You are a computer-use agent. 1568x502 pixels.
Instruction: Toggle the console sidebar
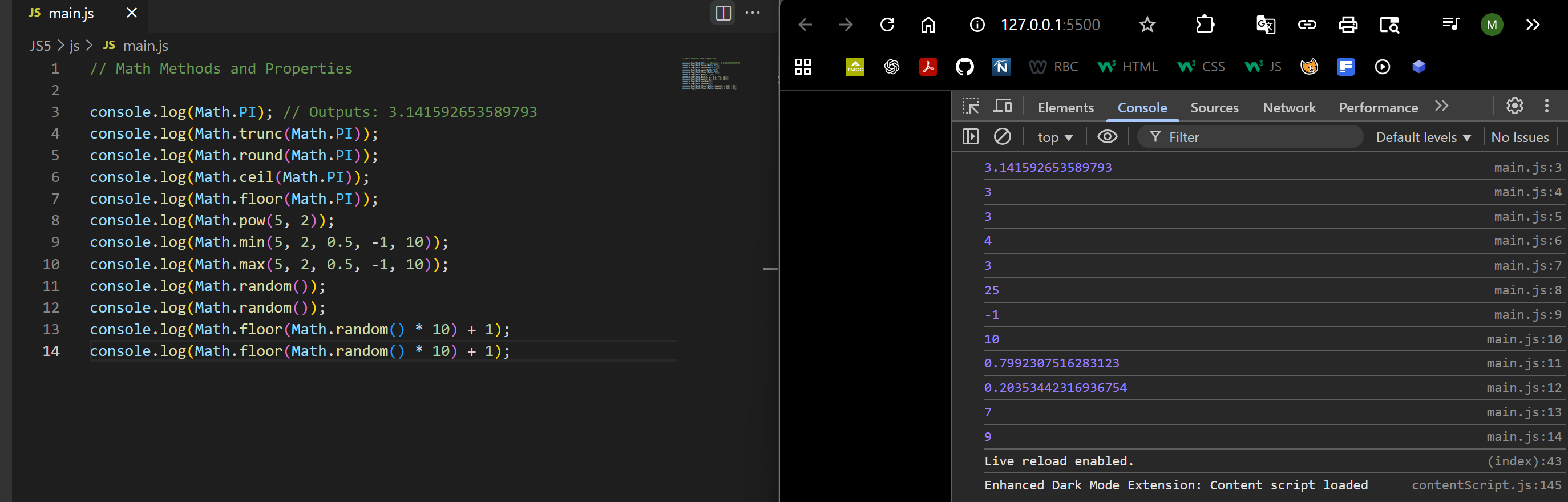pyautogui.click(x=970, y=137)
